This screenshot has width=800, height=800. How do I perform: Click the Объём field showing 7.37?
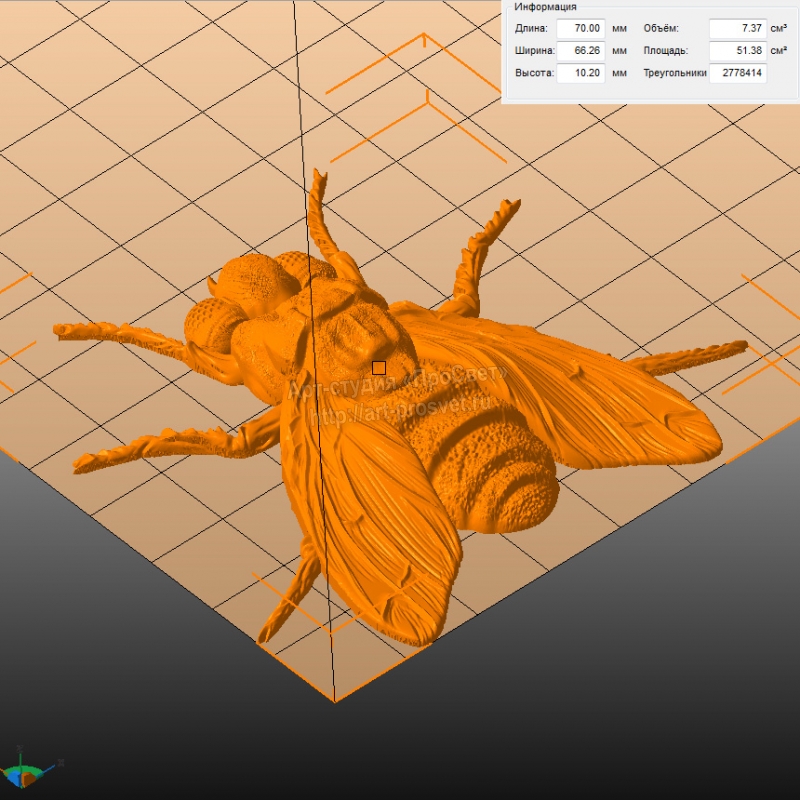(737, 28)
